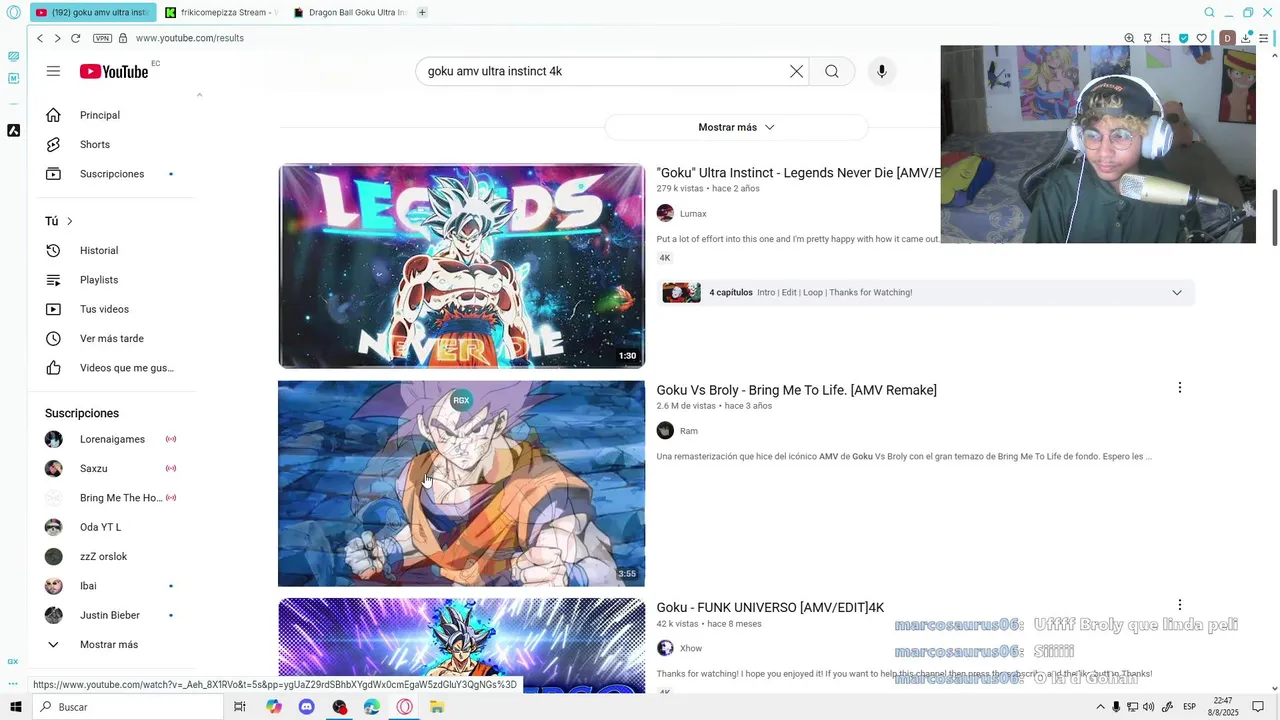Play Goku FUNK UNIVERSO video thumbnail
Viewport: 1280px width, 720px height.
coord(461,645)
